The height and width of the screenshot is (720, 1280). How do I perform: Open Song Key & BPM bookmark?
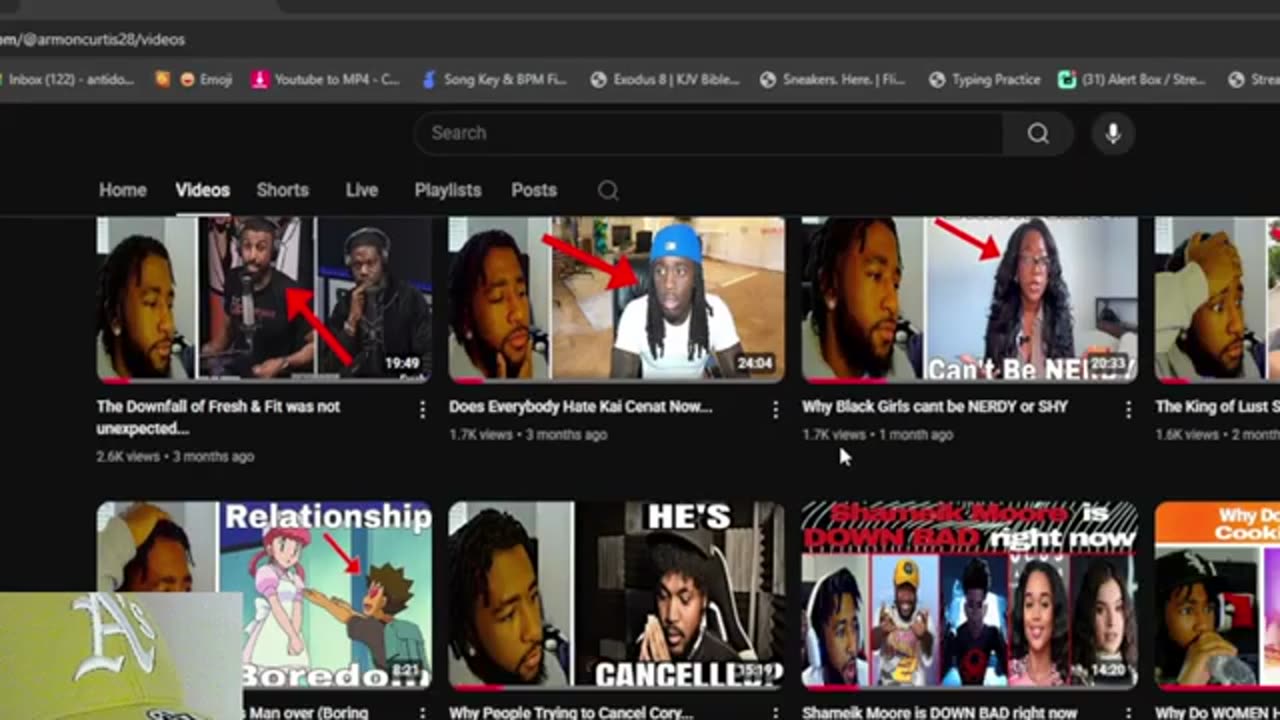pyautogui.click(x=494, y=79)
